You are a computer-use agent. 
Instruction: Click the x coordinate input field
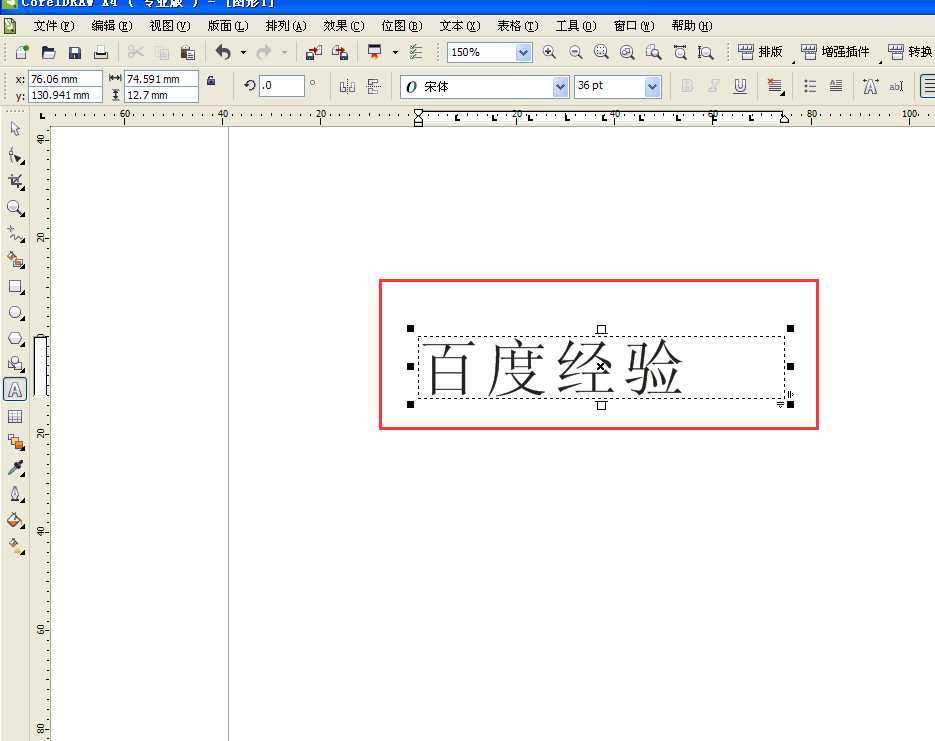65,78
